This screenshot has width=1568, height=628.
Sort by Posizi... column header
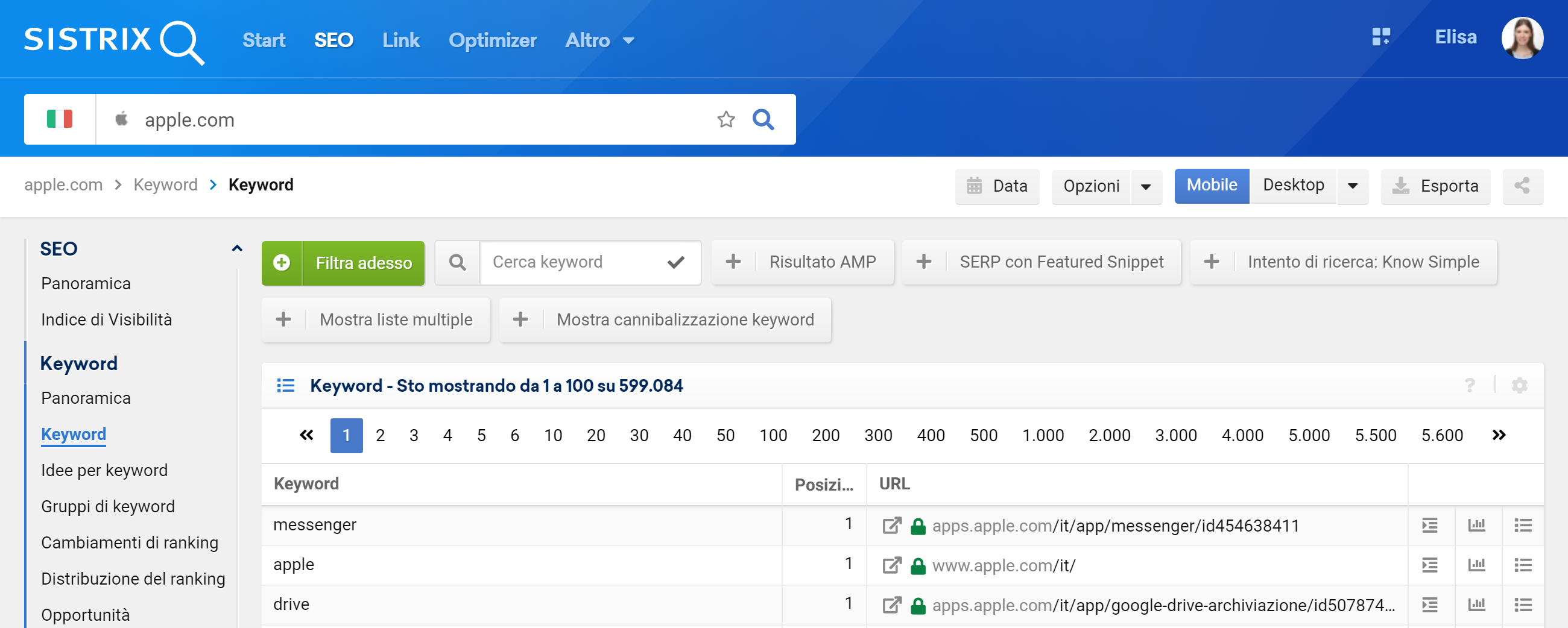824,485
